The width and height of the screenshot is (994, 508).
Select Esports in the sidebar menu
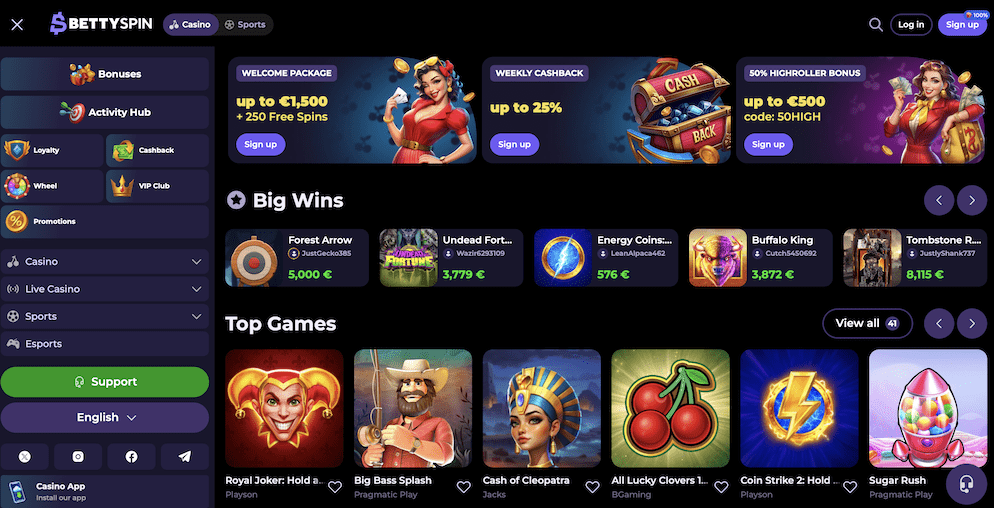[x=105, y=343]
